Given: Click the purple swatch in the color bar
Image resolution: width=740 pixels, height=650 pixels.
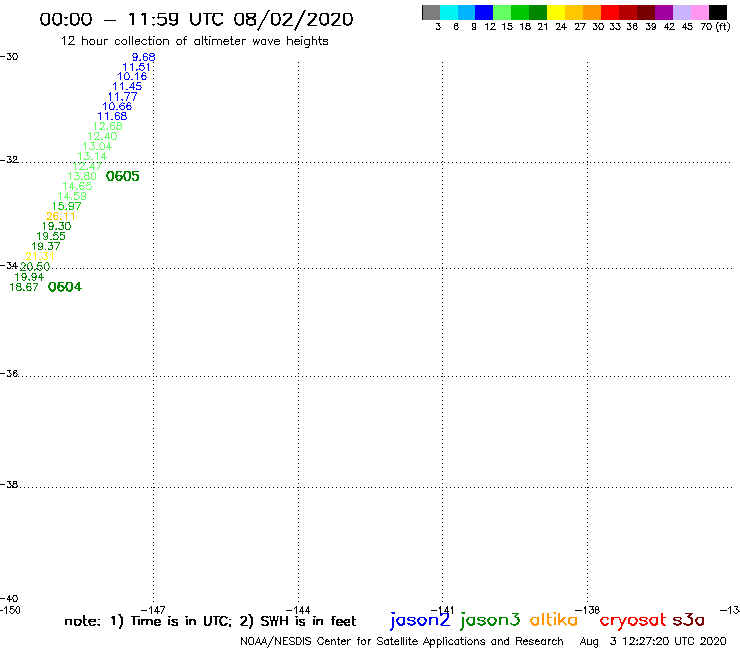Looking at the screenshot, I should coord(664,12).
